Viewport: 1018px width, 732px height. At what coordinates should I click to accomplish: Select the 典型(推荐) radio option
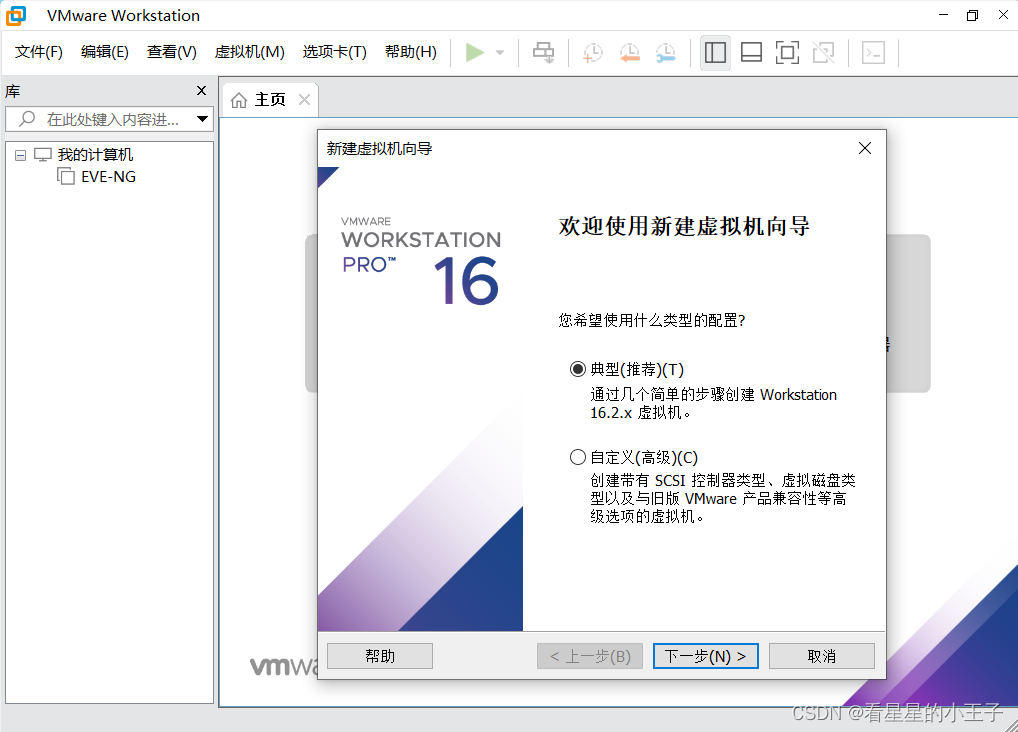click(578, 370)
